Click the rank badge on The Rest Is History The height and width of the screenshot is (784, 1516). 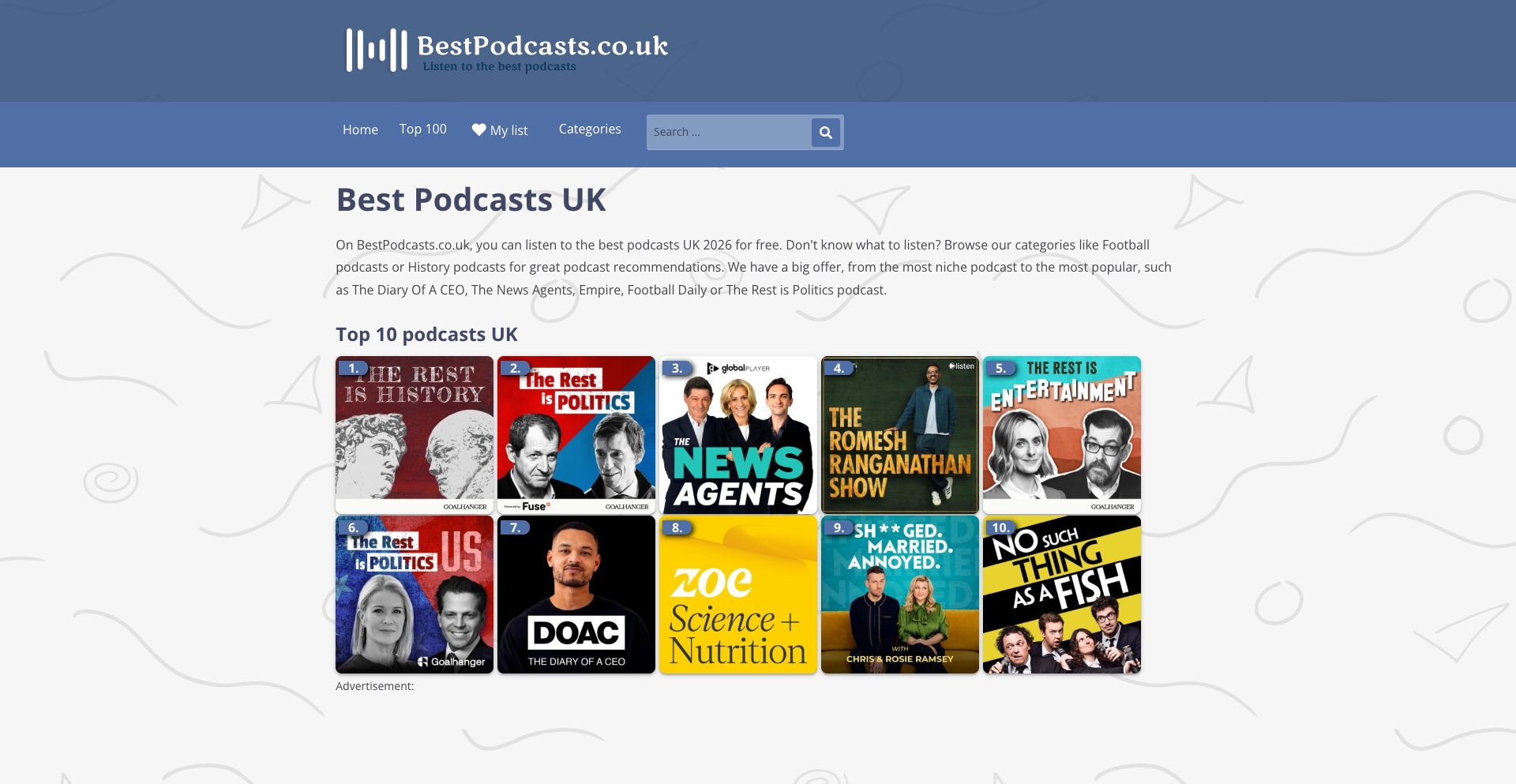[354, 368]
